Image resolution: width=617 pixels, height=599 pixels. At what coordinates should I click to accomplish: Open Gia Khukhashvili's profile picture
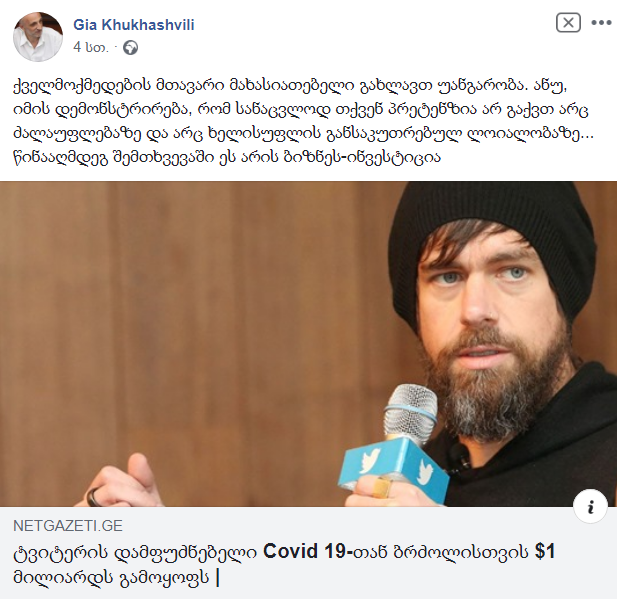pos(38,36)
